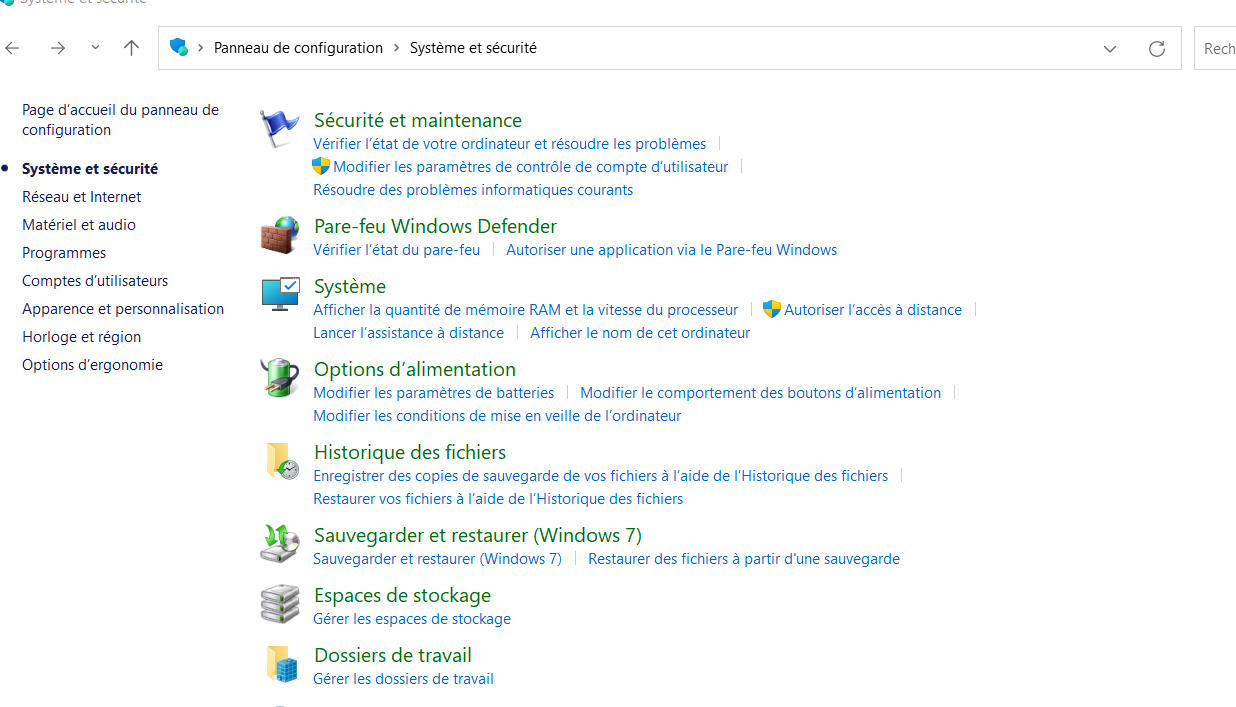
Task: Open the recent locations dropdown arrow
Action: pyautogui.click(x=95, y=48)
